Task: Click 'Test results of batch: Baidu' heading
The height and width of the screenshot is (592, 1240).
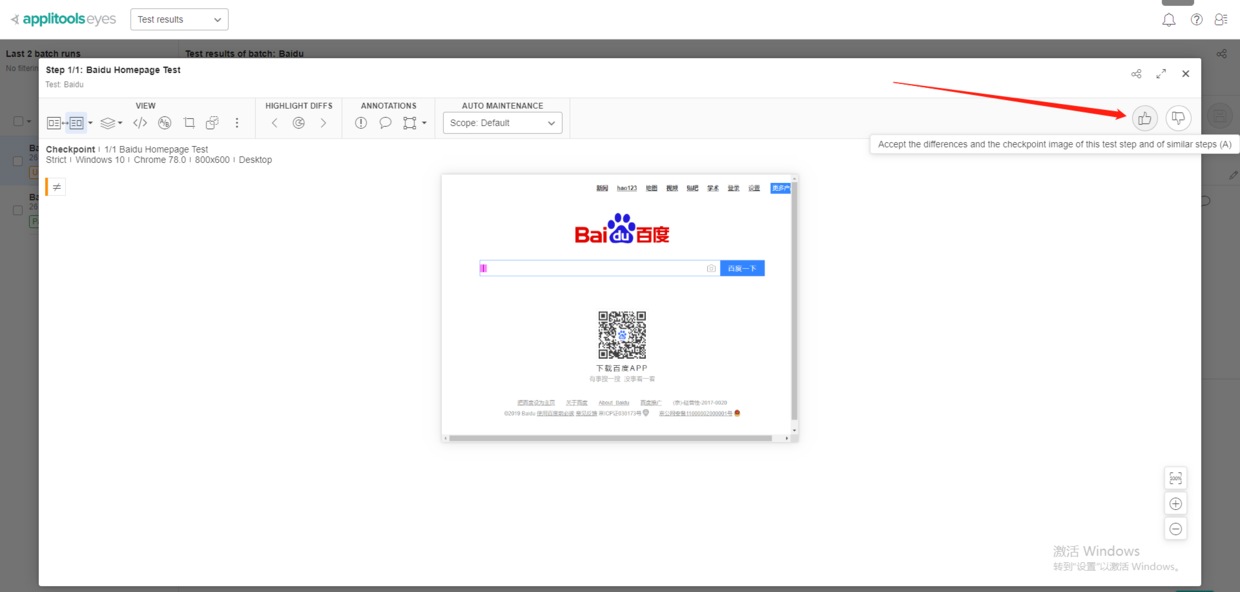Action: [x=245, y=54]
